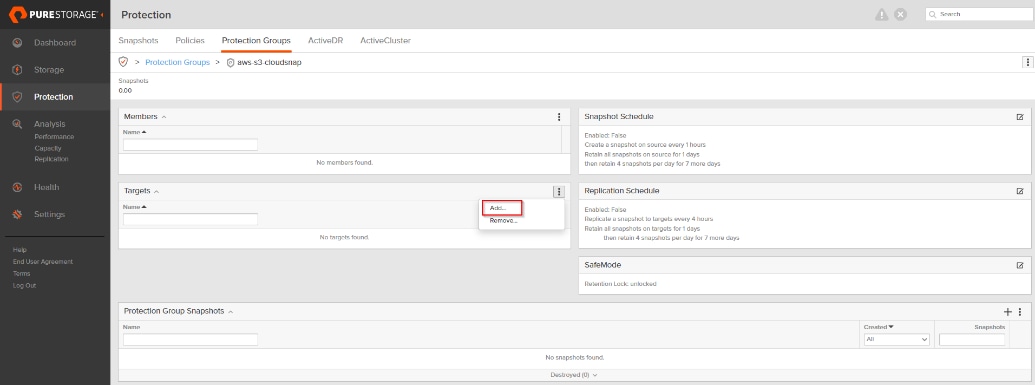The width and height of the screenshot is (1035, 385).
Task: Switch to the ActiveCluster tab
Action: (385, 40)
